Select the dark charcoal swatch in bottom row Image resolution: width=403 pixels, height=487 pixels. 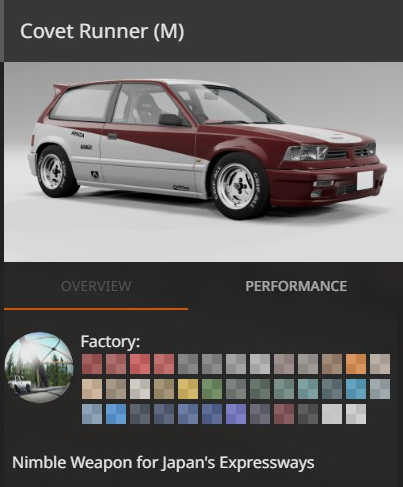tap(308, 414)
